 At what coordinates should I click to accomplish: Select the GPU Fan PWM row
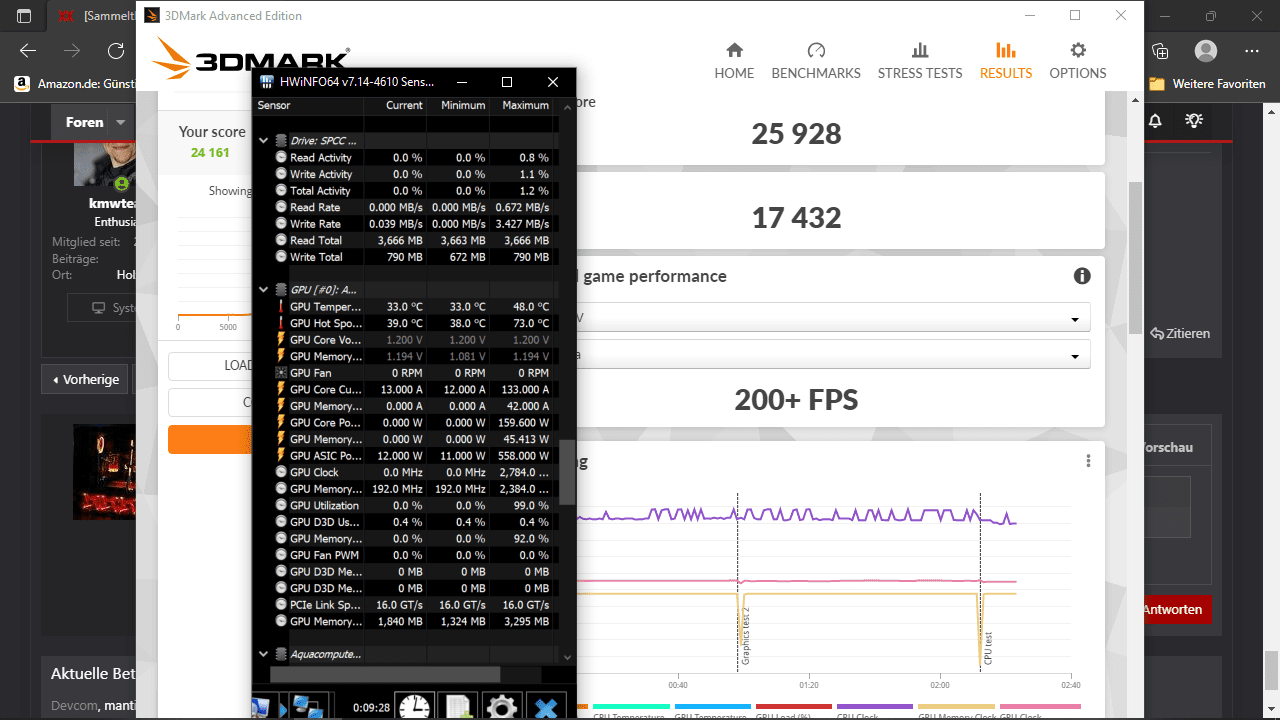point(404,555)
